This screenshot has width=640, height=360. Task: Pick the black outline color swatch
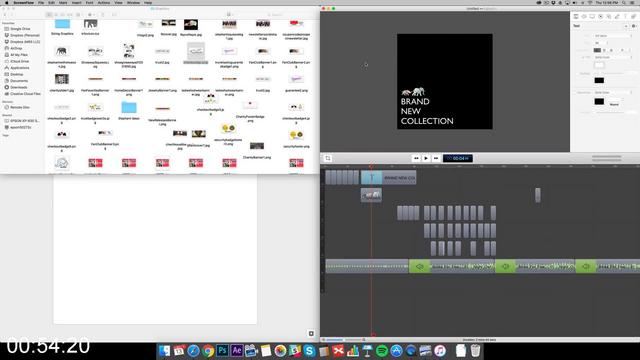pyautogui.click(x=599, y=80)
